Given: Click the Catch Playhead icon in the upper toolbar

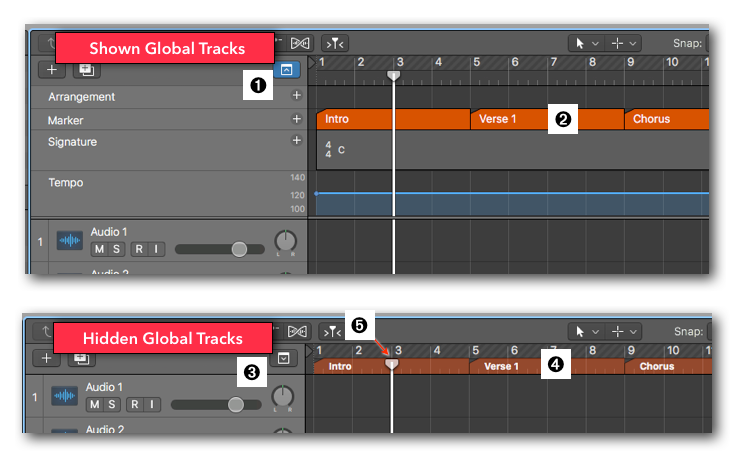Looking at the screenshot, I should pos(335,43).
